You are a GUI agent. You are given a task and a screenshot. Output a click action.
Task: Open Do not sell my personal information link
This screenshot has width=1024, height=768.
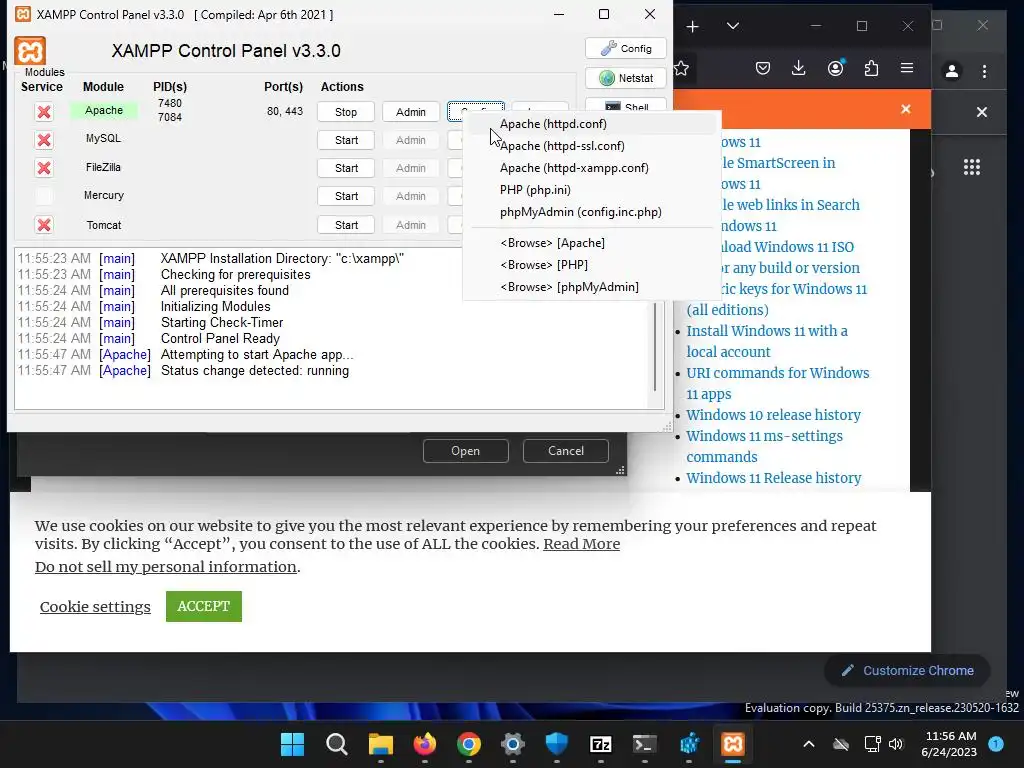pyautogui.click(x=166, y=567)
